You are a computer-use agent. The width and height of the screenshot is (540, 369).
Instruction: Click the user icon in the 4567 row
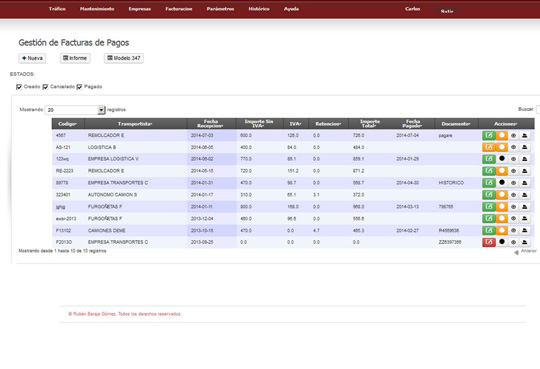[x=525, y=135]
